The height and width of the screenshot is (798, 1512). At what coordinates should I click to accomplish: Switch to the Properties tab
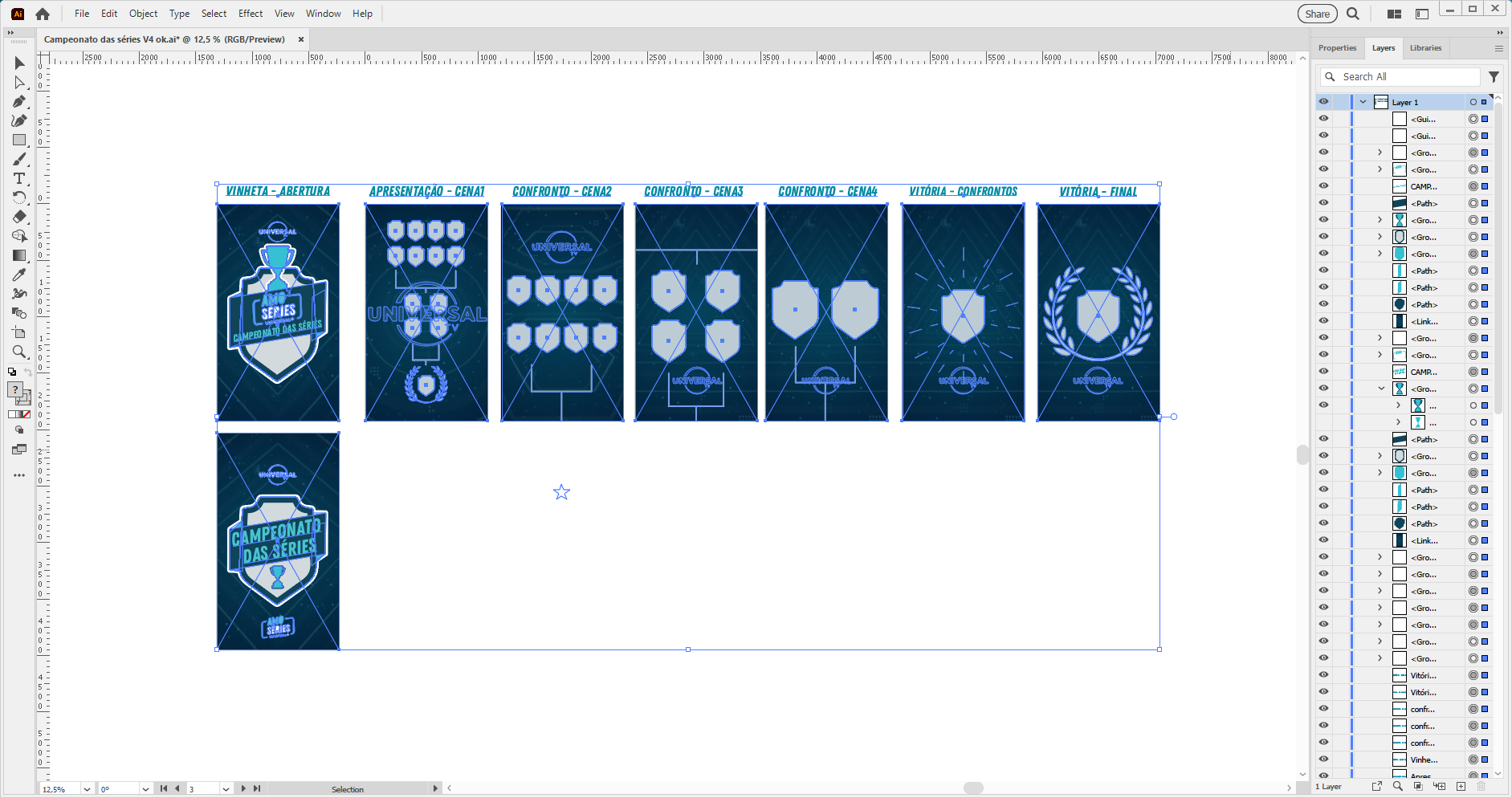click(1337, 48)
